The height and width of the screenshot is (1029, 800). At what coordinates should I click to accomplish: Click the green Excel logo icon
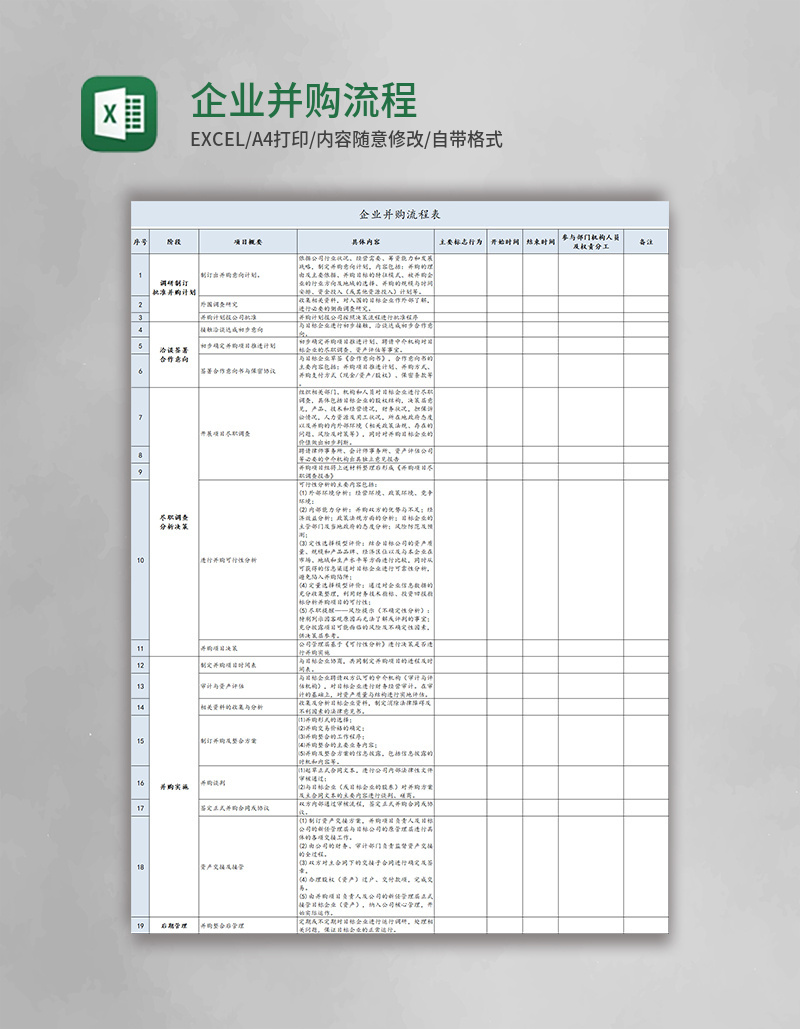(x=119, y=114)
